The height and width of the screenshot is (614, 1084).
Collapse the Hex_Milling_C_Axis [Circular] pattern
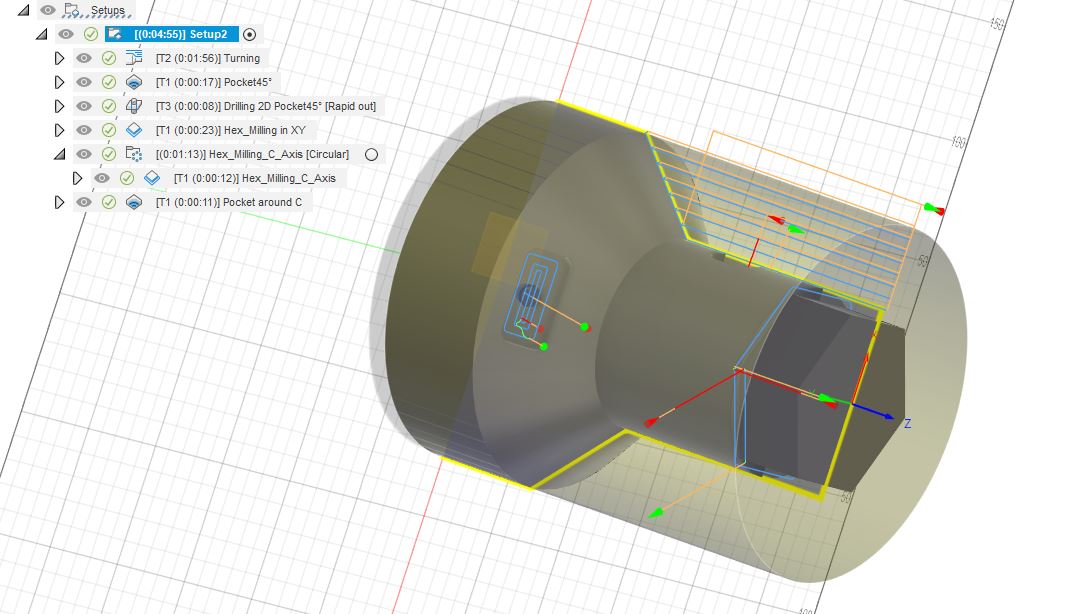tap(59, 154)
